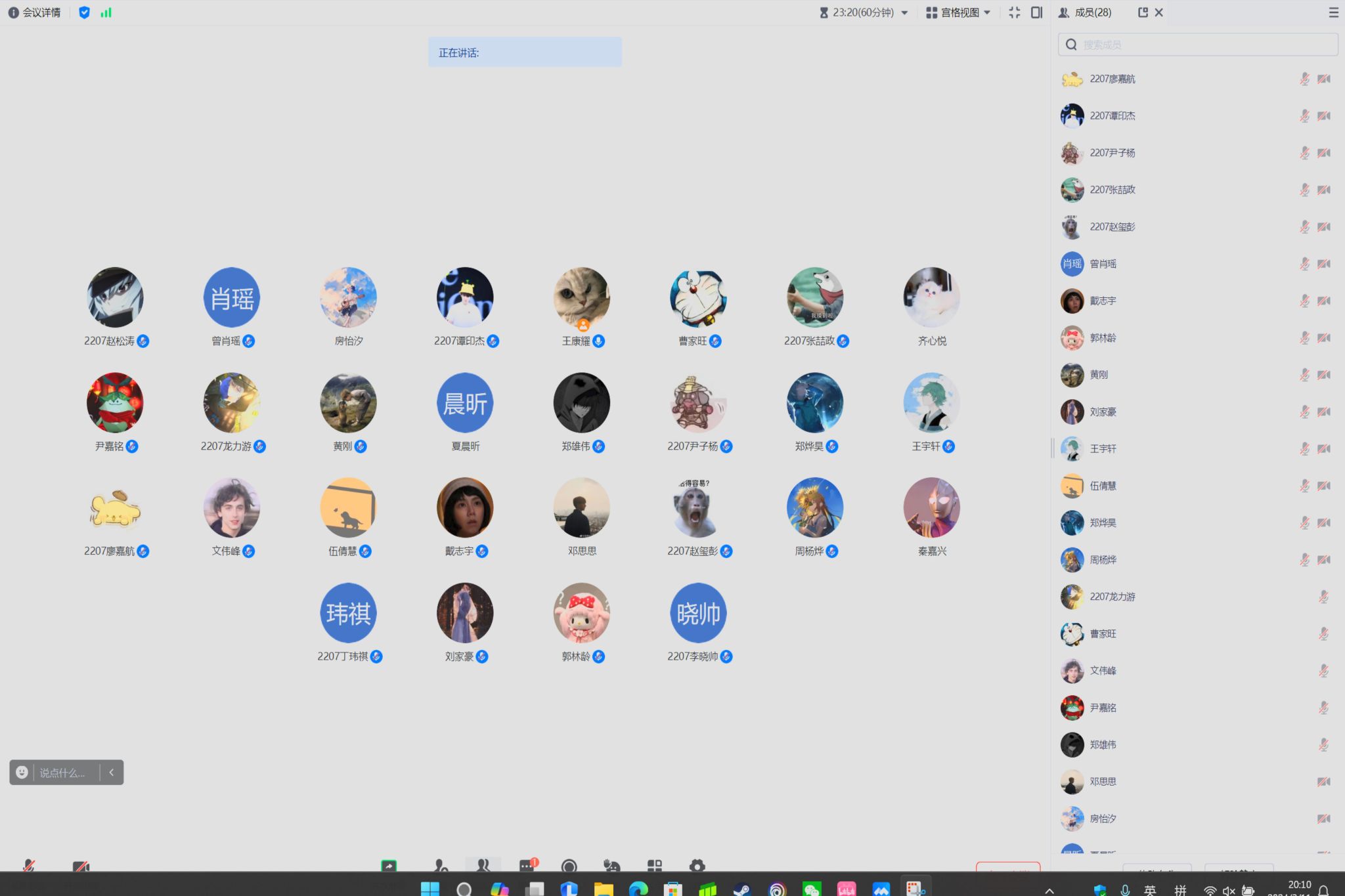
Task: Toggle microphone for 2207廖嘉航 in member list
Action: point(1304,79)
